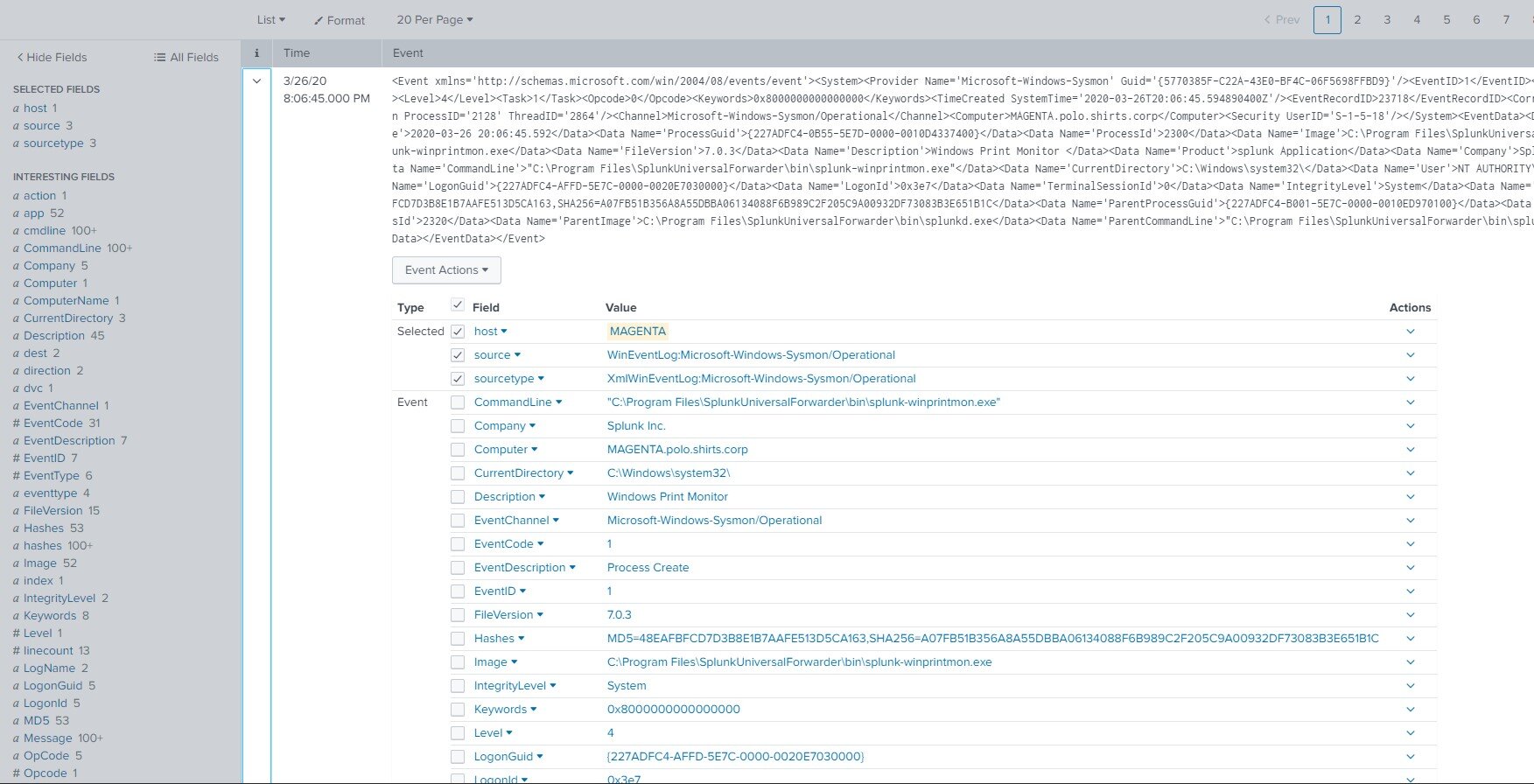Check the CommandLine field checkbox
1534x784 pixels.
click(457, 402)
